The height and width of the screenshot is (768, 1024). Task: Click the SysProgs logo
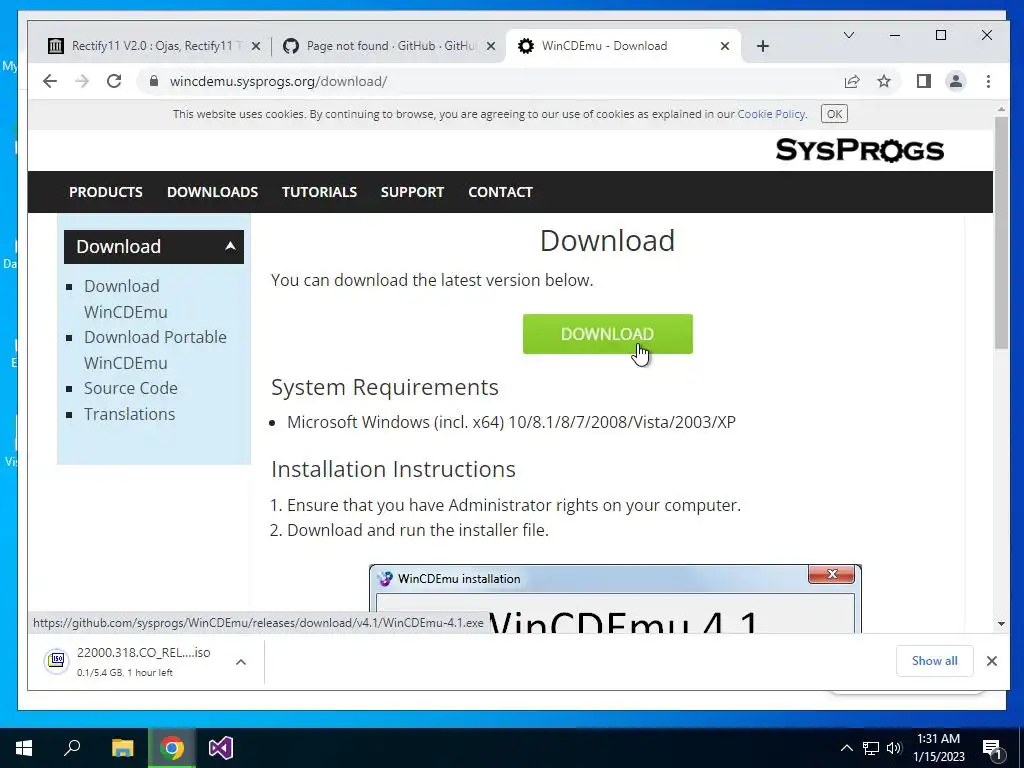[x=859, y=150]
